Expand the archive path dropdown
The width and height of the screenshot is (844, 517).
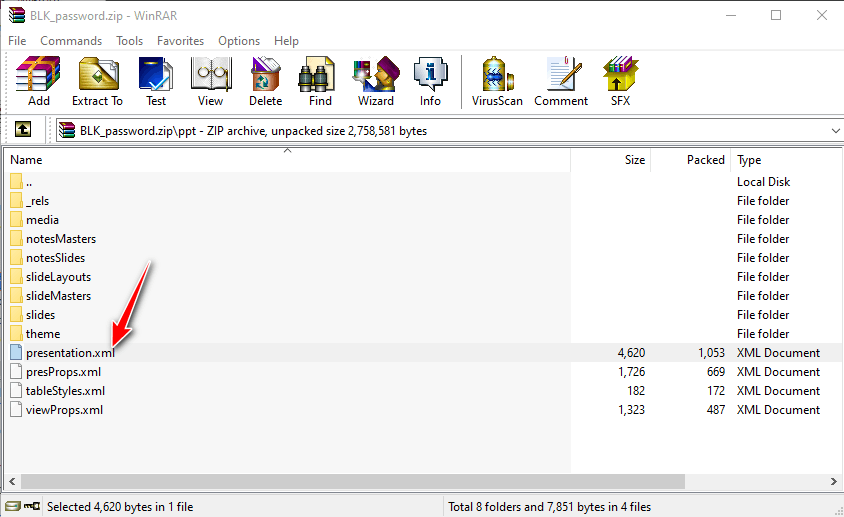coord(835,130)
